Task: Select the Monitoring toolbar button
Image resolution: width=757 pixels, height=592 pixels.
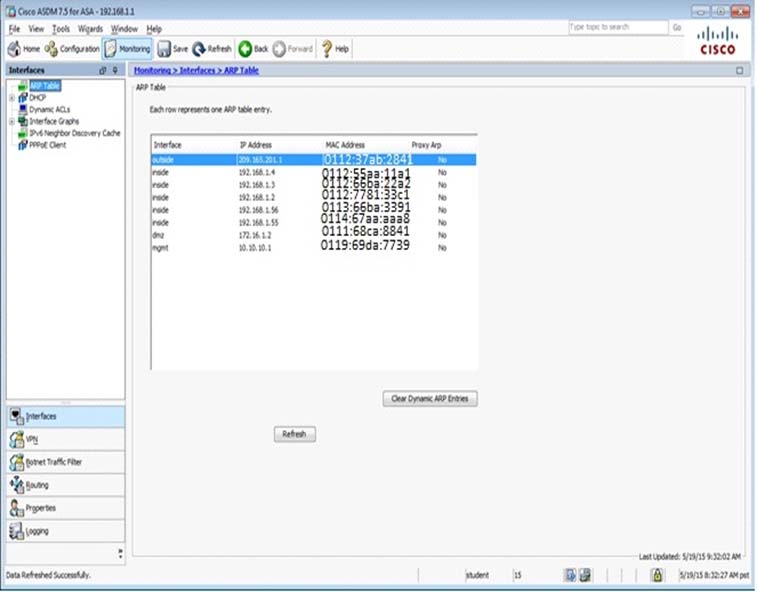Action: (128, 49)
